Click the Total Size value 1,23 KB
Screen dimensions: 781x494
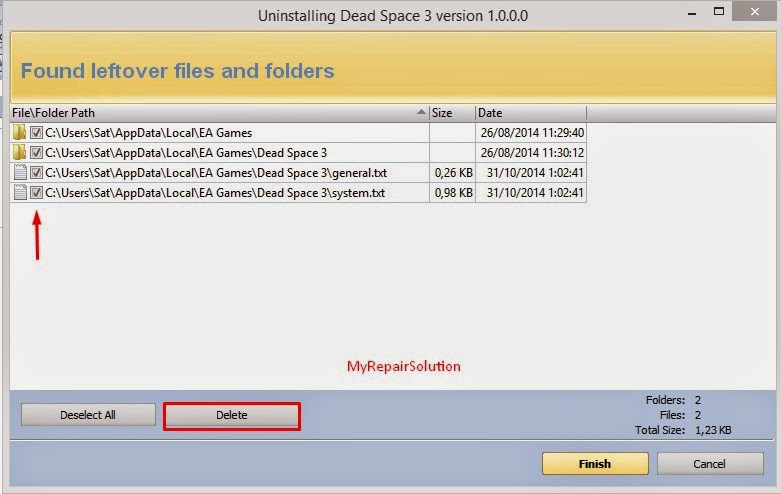point(713,430)
